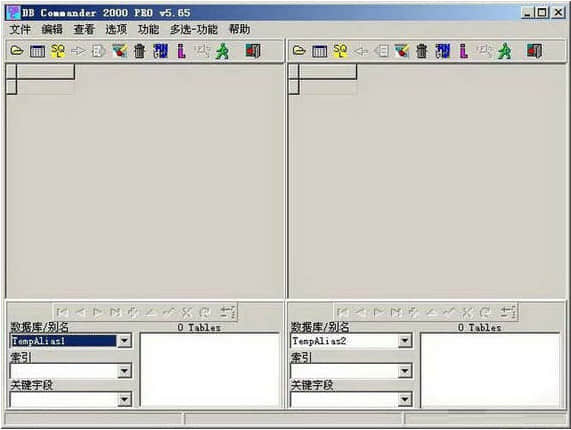Open folder icon in TempAlias2 pane toolbar
This screenshot has height=430, width=571.
coord(299,51)
